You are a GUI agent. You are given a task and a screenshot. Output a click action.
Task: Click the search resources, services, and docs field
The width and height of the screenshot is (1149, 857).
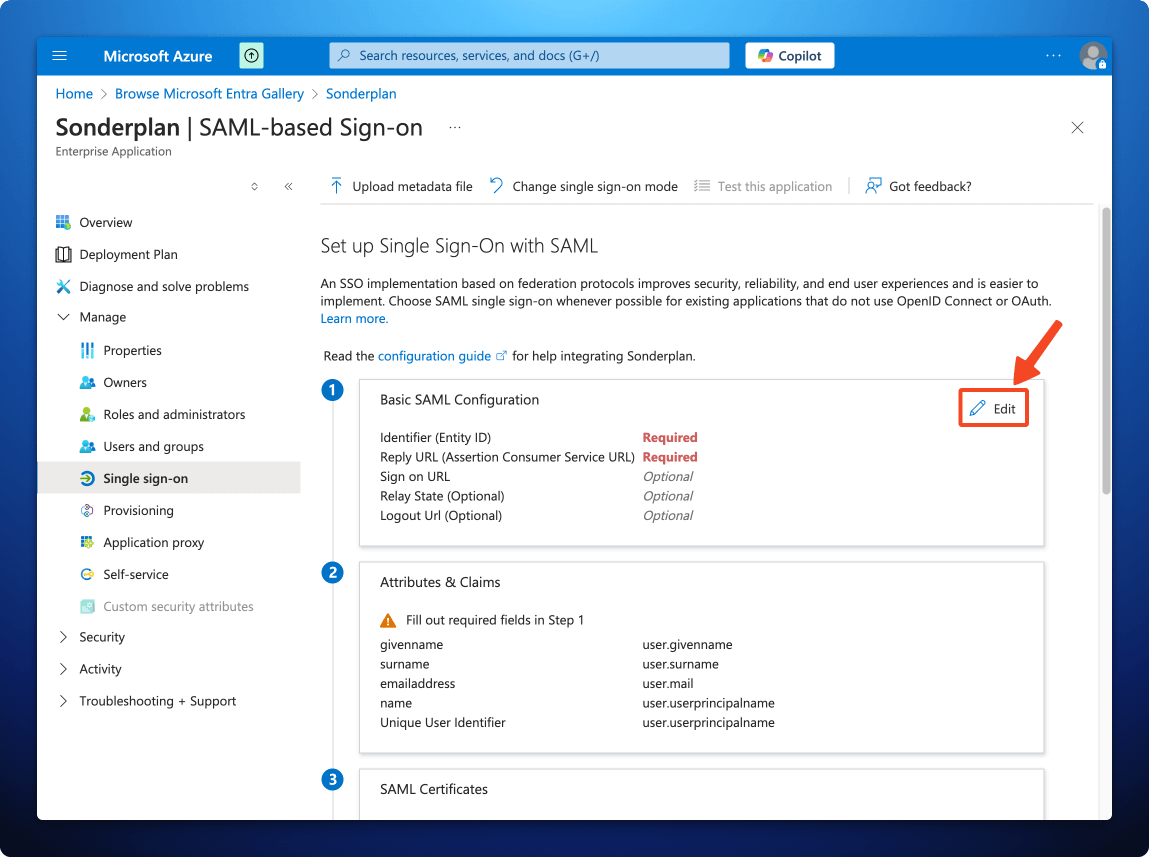coord(528,55)
